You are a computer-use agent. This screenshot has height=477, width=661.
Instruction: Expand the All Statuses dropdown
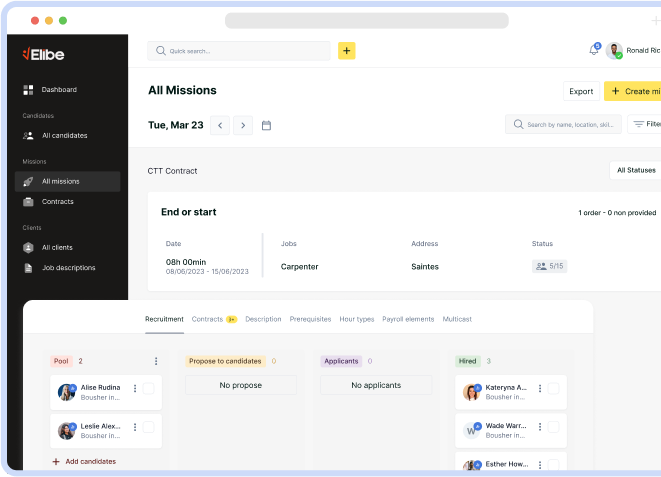(x=635, y=170)
